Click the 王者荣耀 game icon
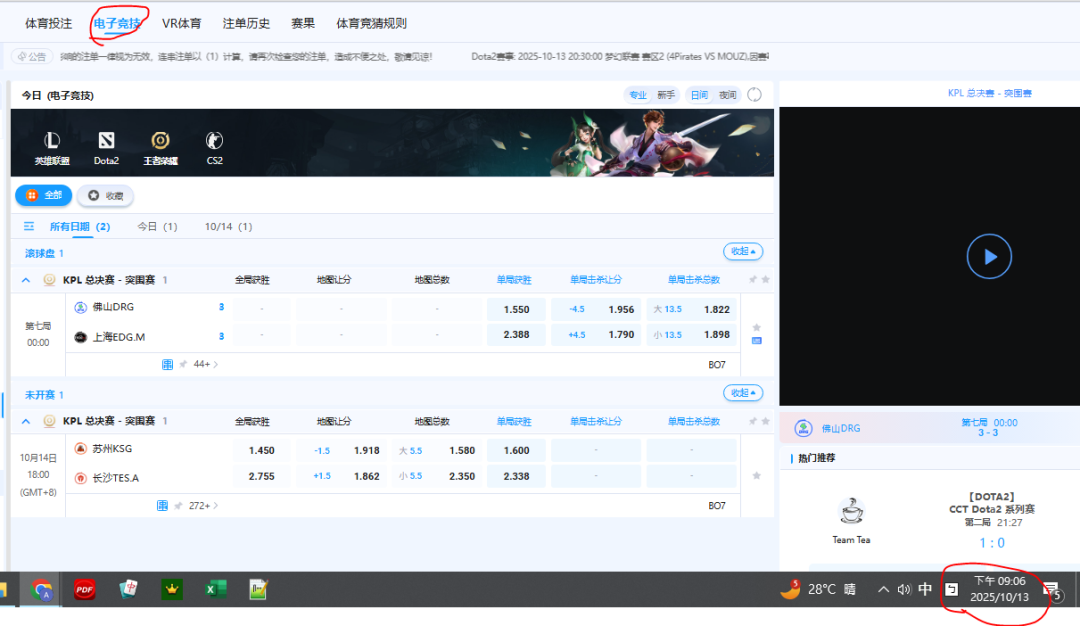Viewport: 1080px width, 626px height. (160, 146)
